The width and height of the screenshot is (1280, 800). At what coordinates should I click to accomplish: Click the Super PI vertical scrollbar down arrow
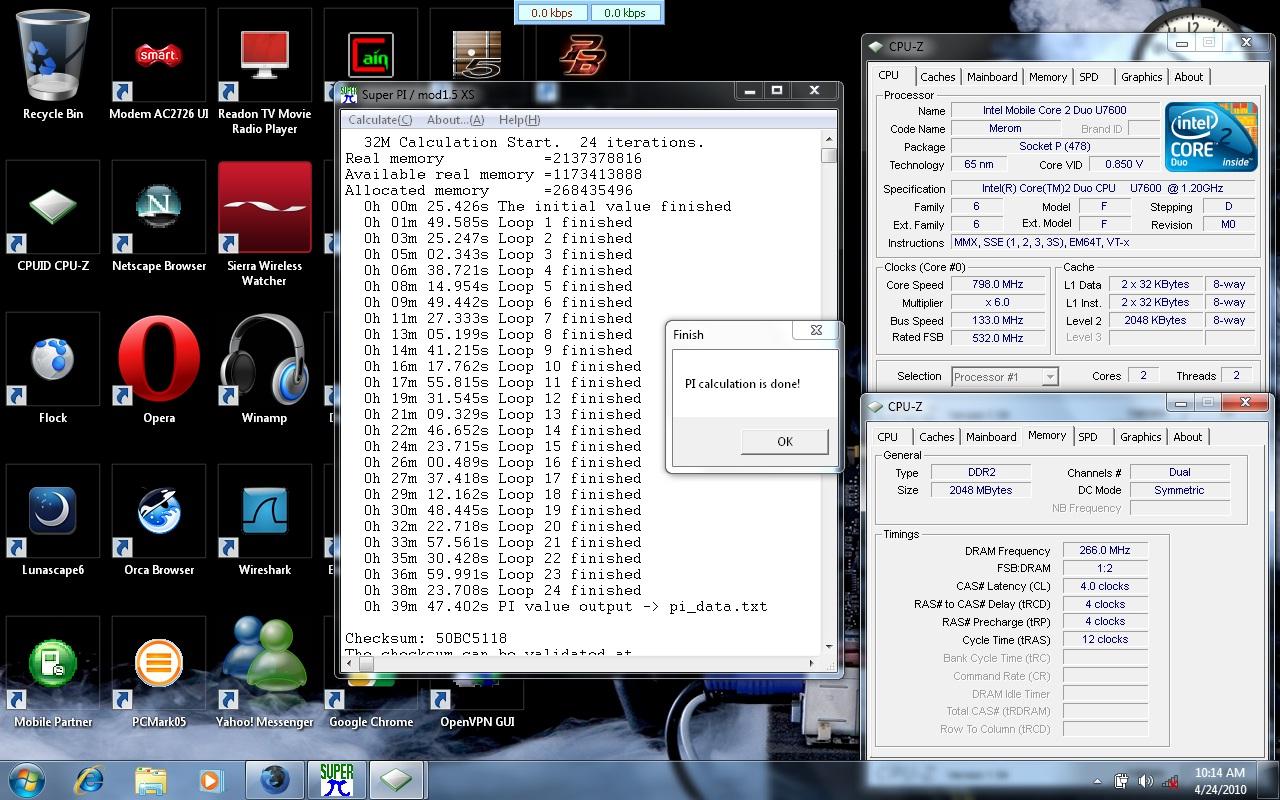(x=829, y=645)
